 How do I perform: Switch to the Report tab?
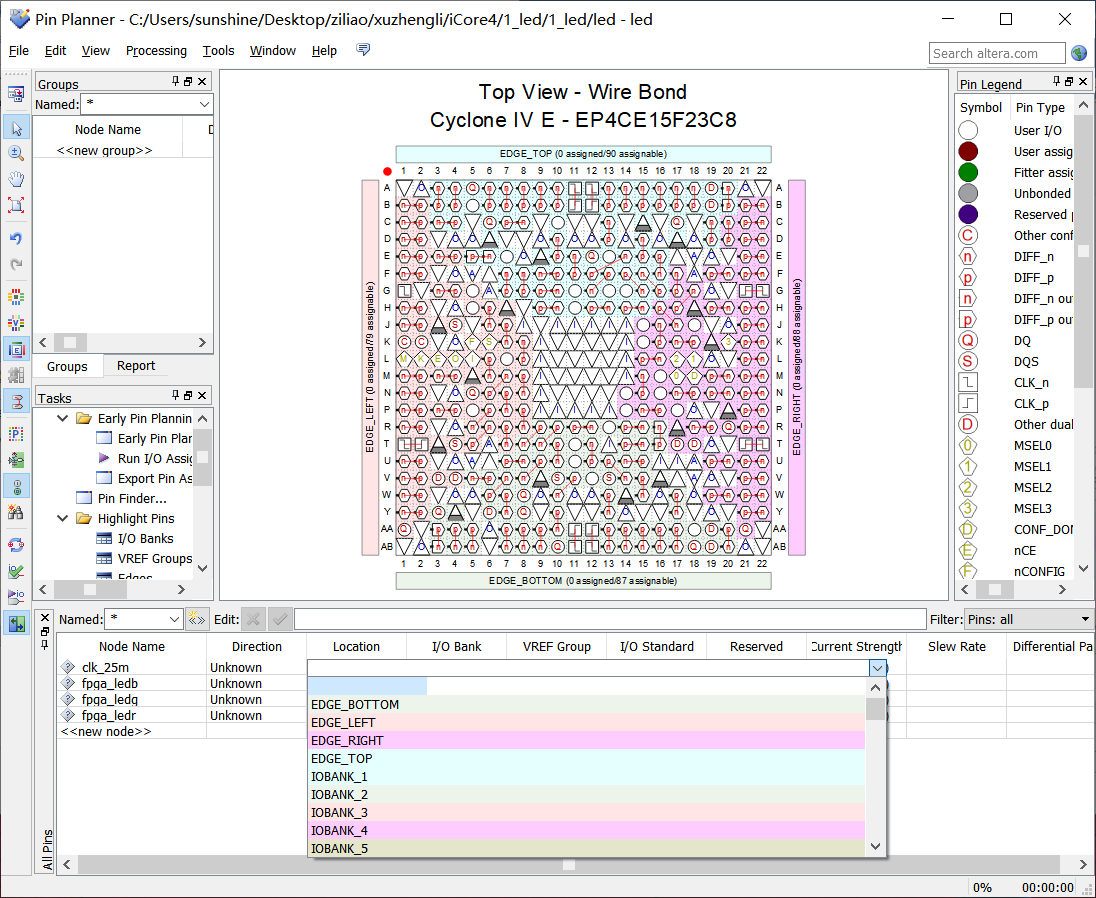[x=136, y=366]
